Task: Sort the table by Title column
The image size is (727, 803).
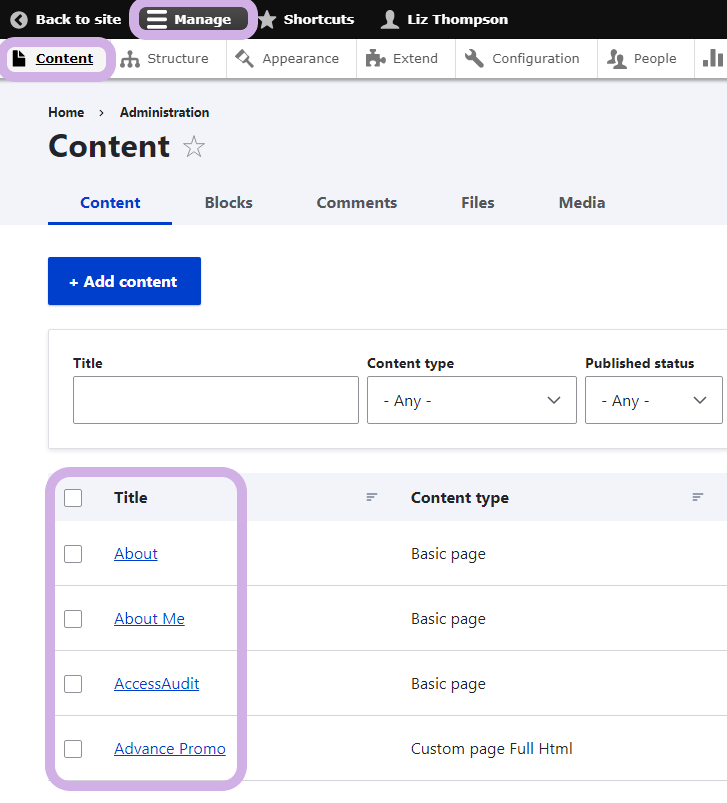Action: pyautogui.click(x=131, y=497)
